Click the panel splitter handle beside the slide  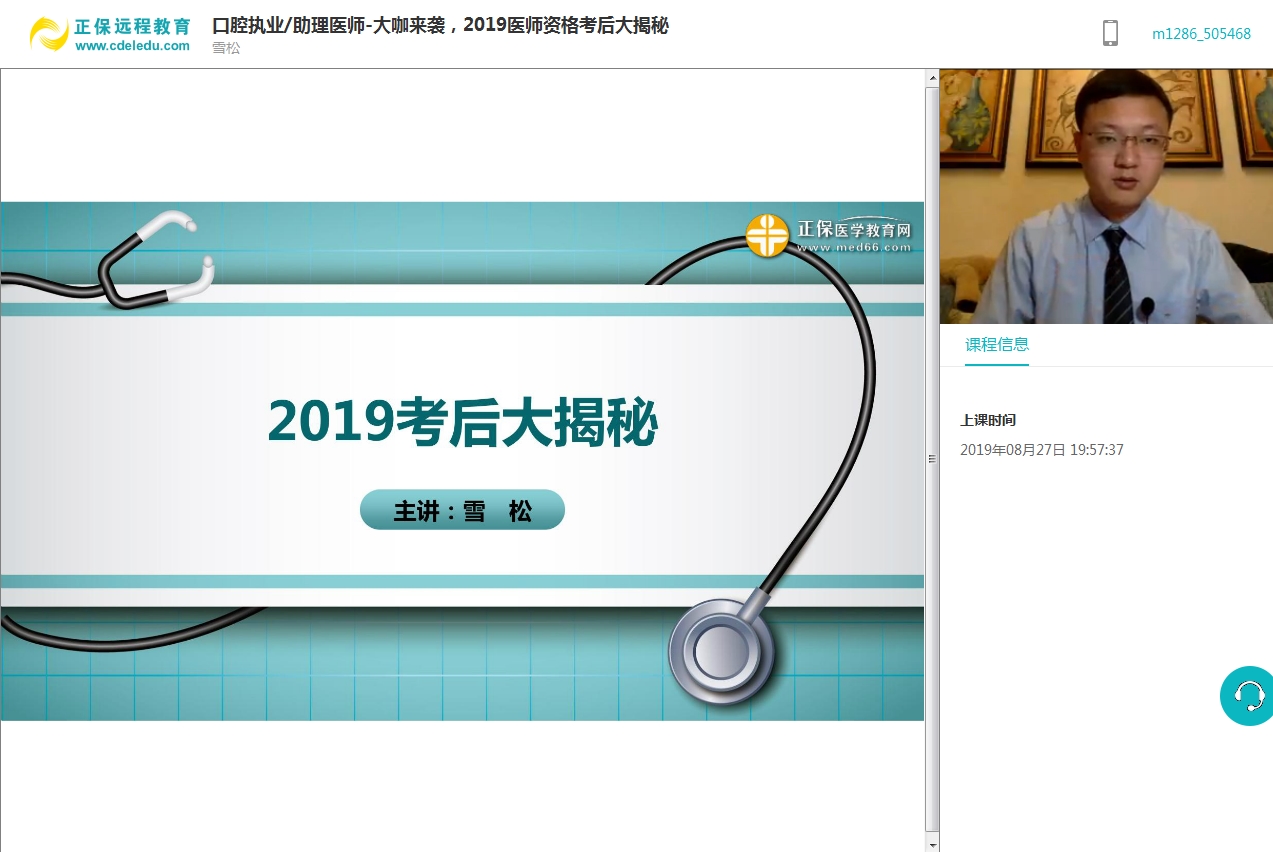pos(932,459)
